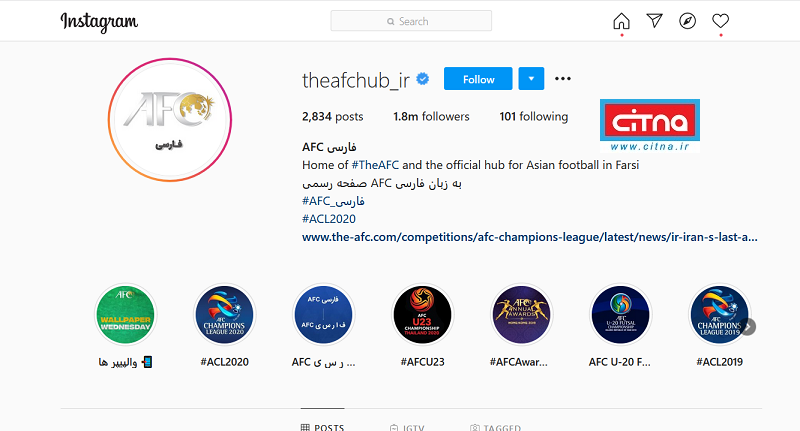Viewport: 800px width, 431px height.
Task: Click the blue verified badge
Action: point(423,79)
